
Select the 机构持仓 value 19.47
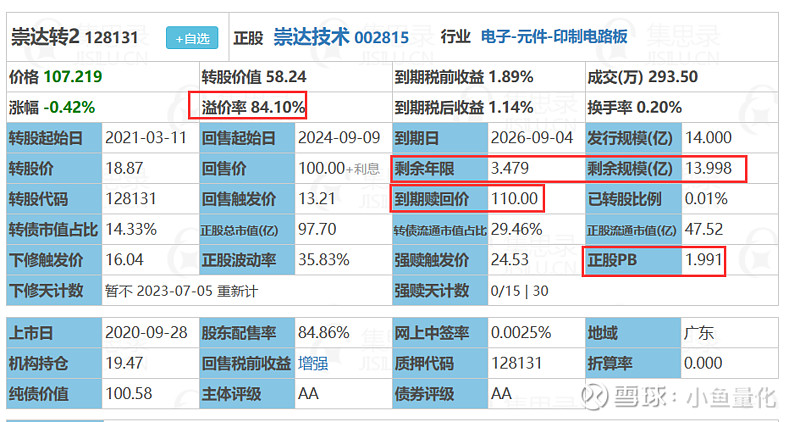tap(124, 363)
